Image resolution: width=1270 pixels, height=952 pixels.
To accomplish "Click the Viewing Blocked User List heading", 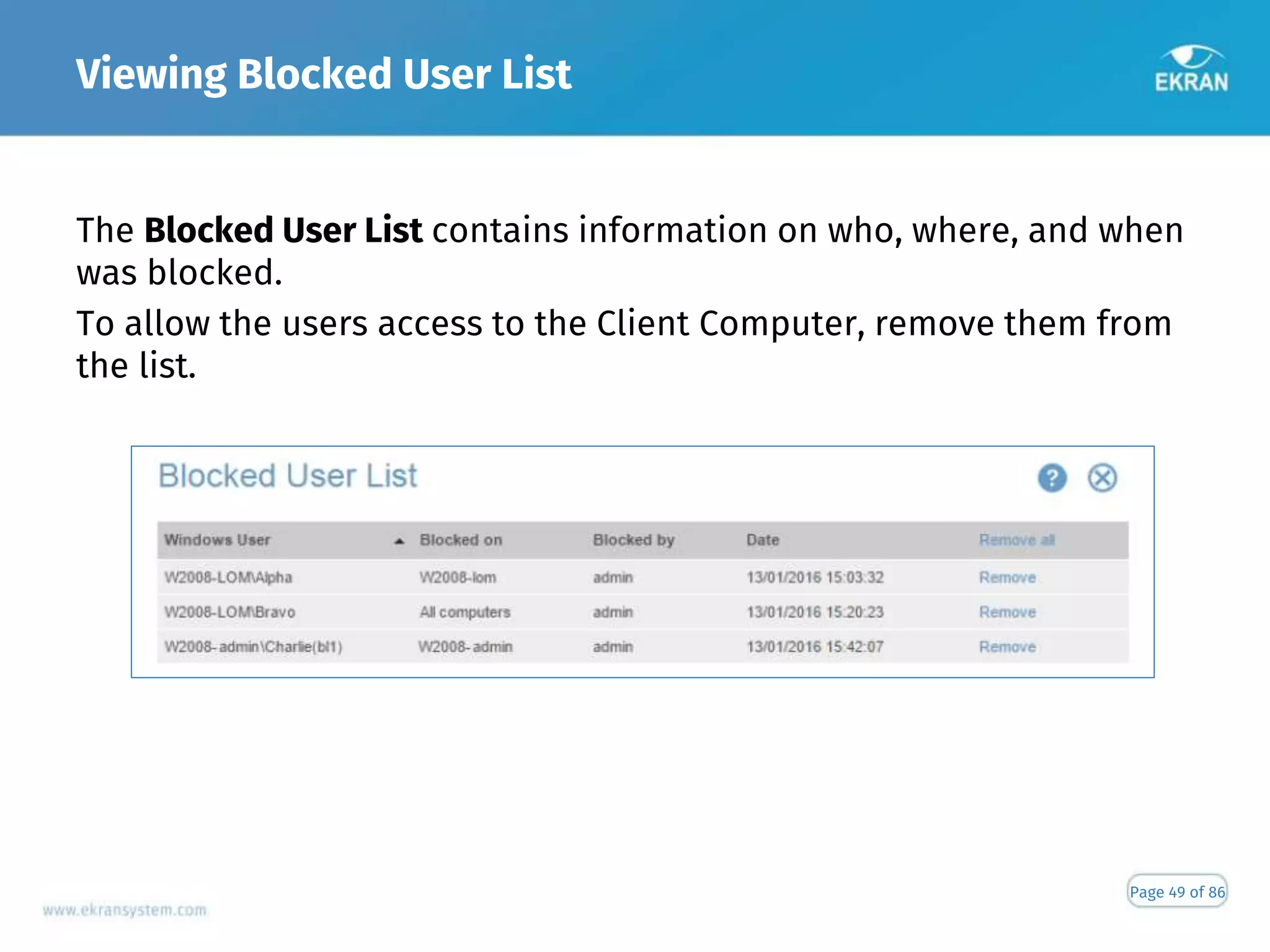I will pos(323,74).
